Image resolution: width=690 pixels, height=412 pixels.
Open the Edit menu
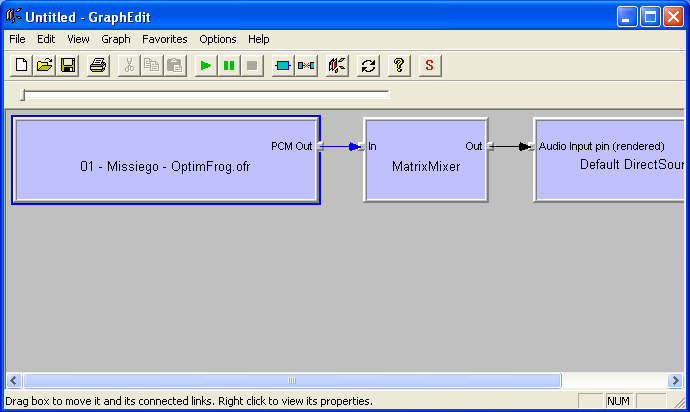click(46, 39)
